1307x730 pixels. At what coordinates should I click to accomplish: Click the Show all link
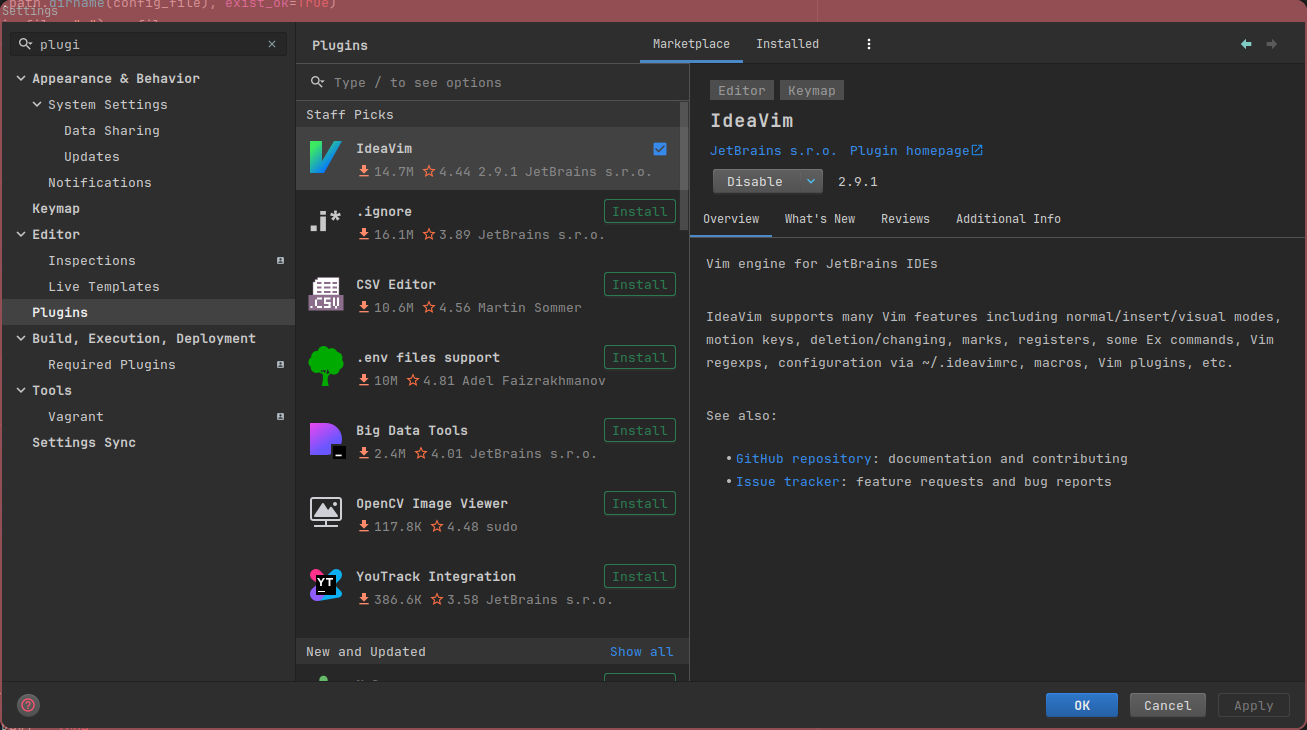[x=642, y=651]
